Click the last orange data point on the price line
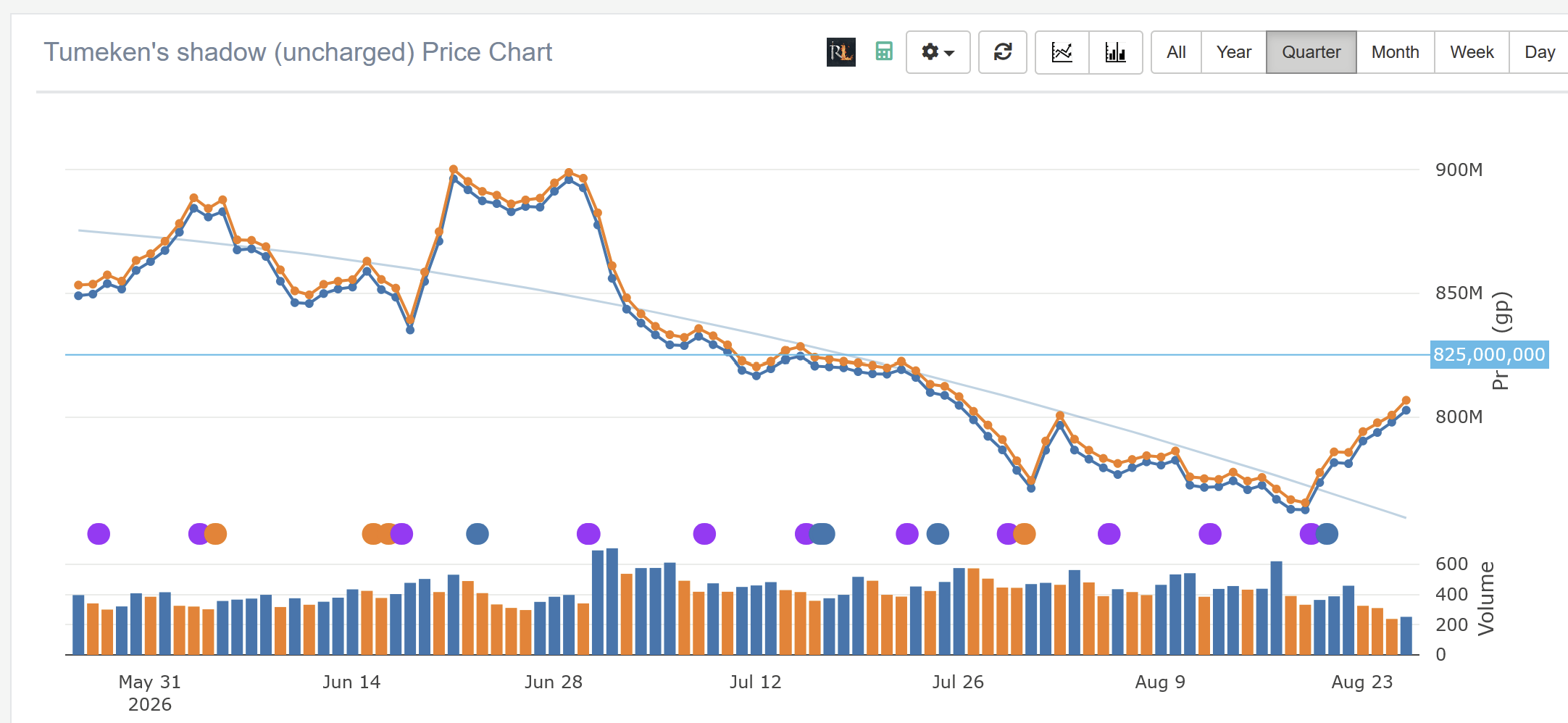The height and width of the screenshot is (723, 1568). (1406, 401)
